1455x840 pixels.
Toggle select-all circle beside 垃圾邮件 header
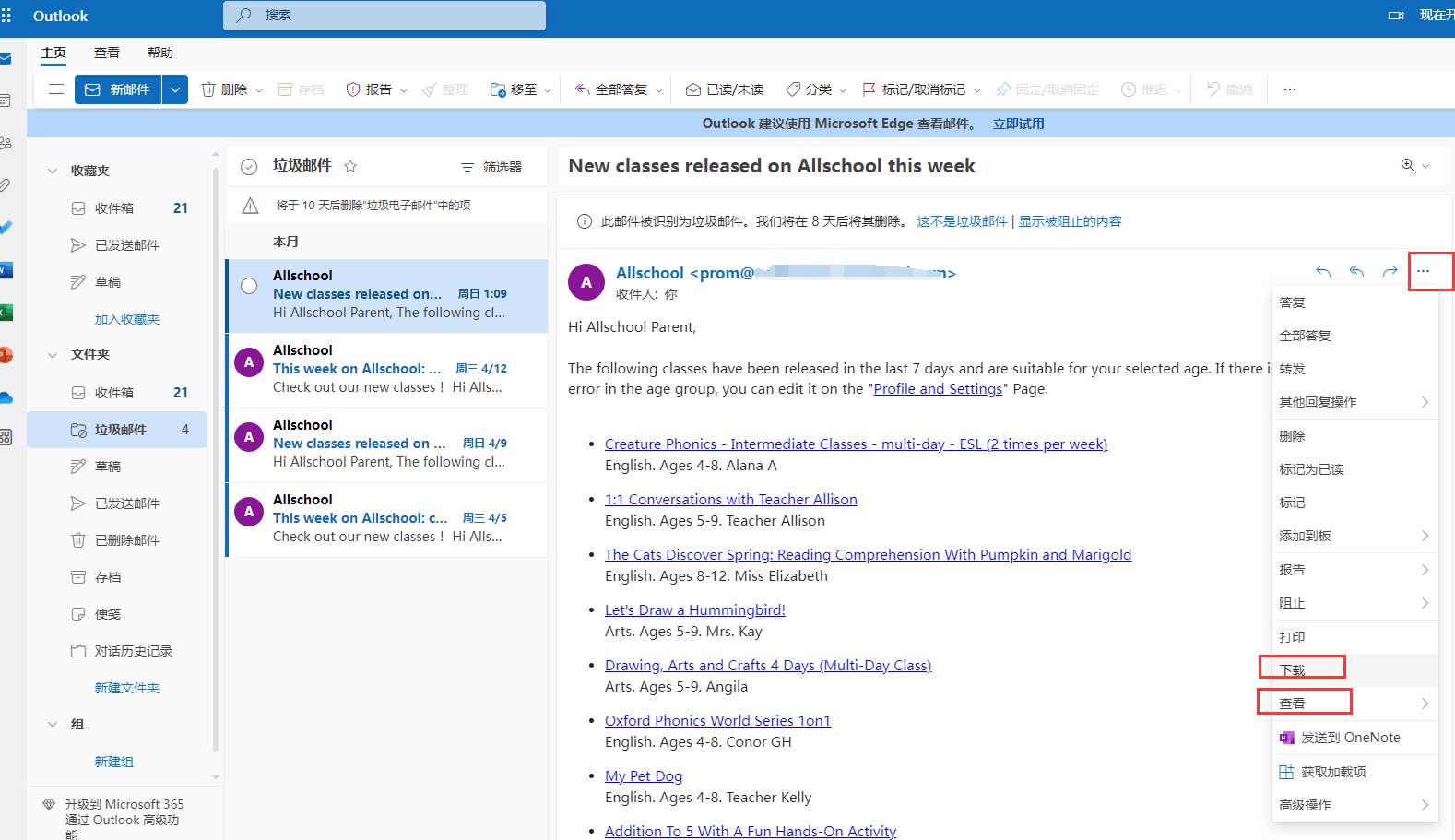coord(249,167)
